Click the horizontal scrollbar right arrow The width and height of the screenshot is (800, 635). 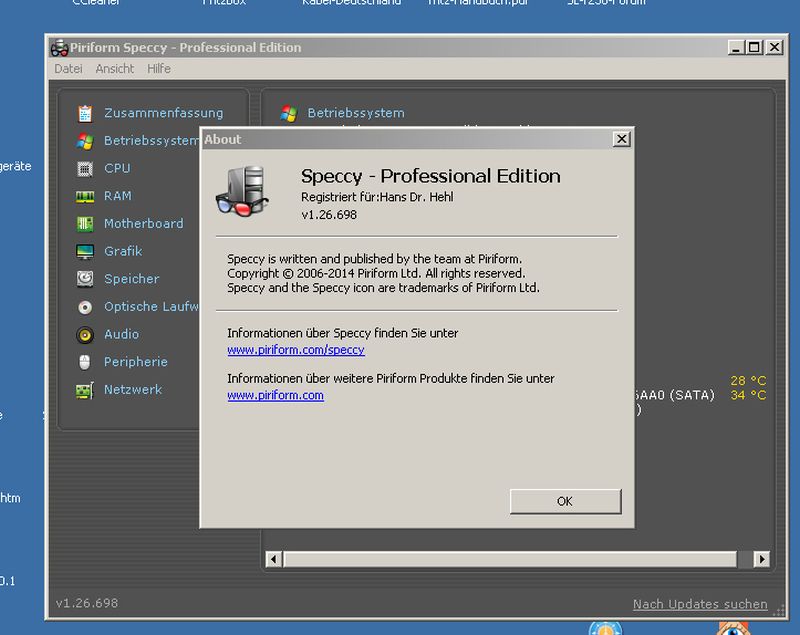click(762, 560)
